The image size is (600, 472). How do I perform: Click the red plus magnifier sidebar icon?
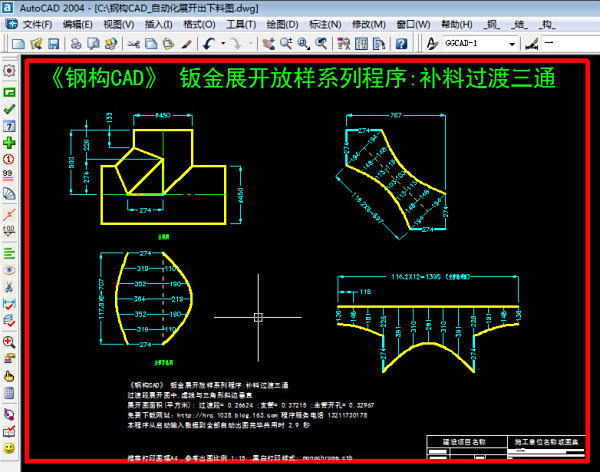[9, 342]
